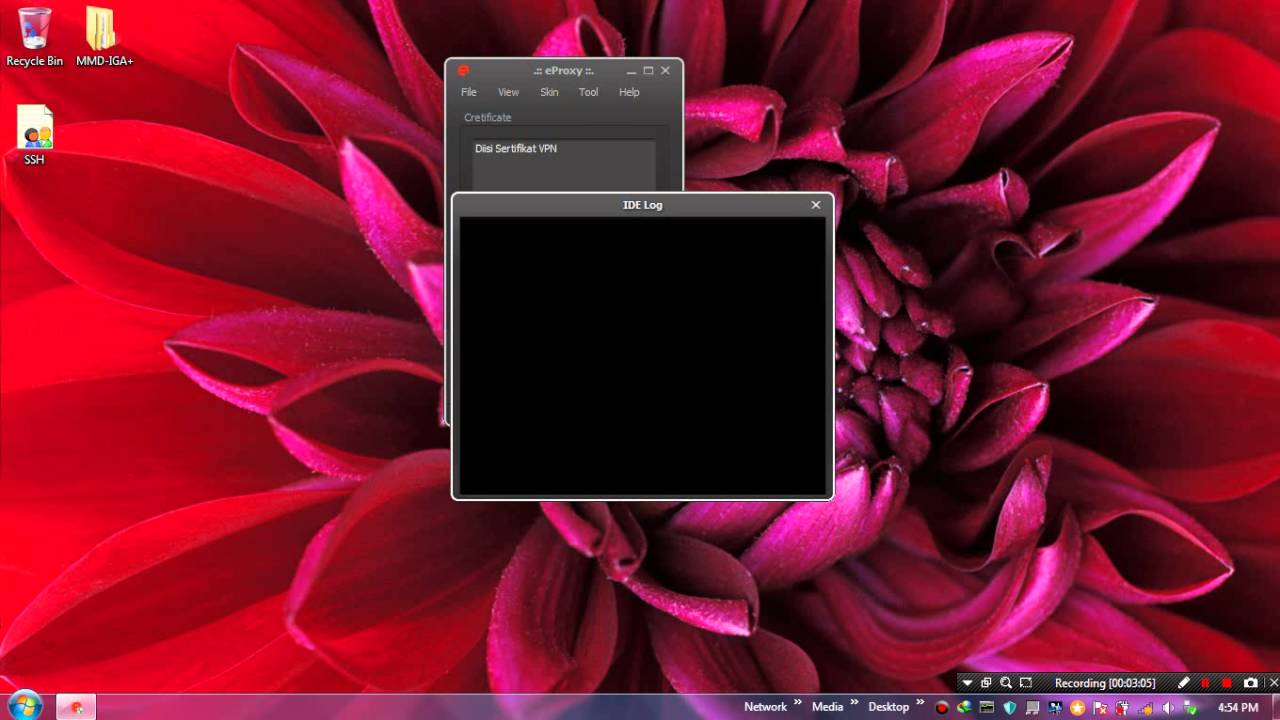The image size is (1280, 720).
Task: Minimize the eProxy window
Action: pos(631,71)
